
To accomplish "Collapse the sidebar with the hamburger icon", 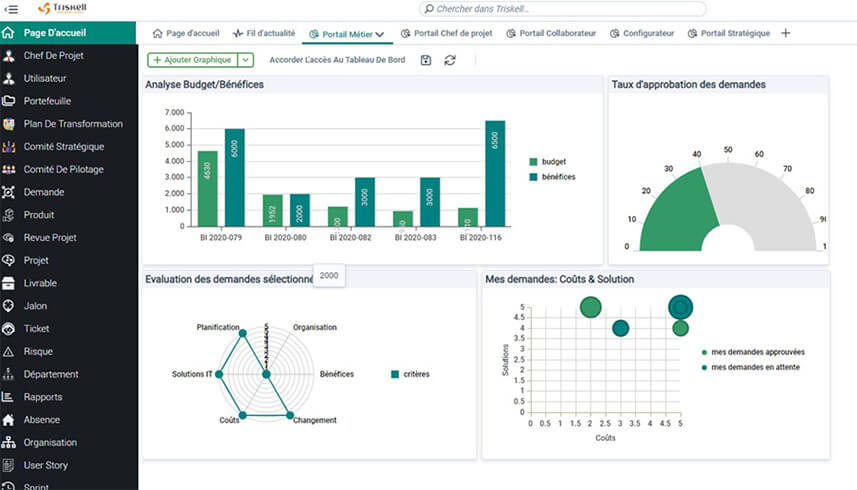I will point(10,9).
